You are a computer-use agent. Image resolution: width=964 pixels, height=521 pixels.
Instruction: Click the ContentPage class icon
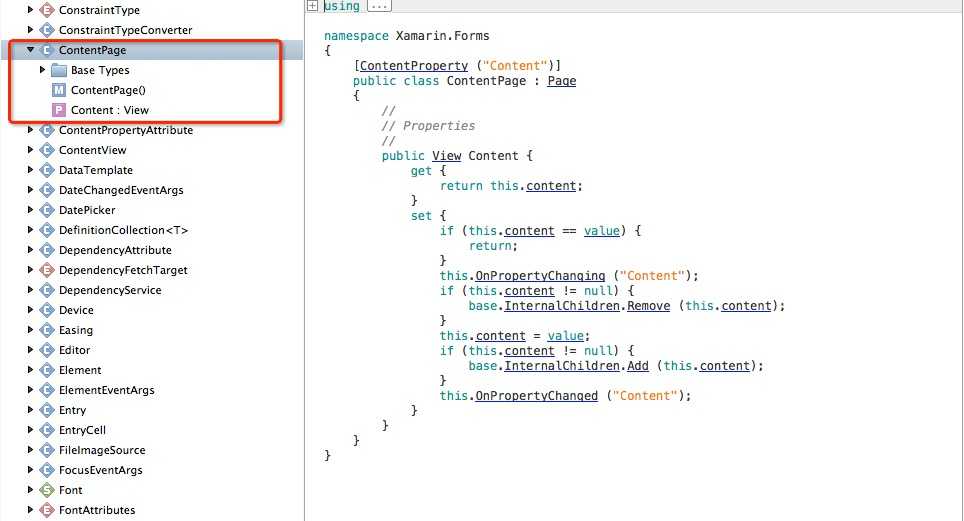point(47,50)
